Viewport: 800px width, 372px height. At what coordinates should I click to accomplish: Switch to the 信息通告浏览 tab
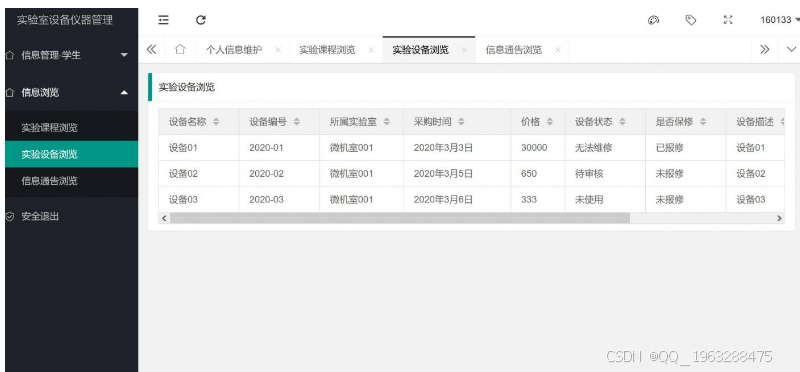(x=514, y=50)
